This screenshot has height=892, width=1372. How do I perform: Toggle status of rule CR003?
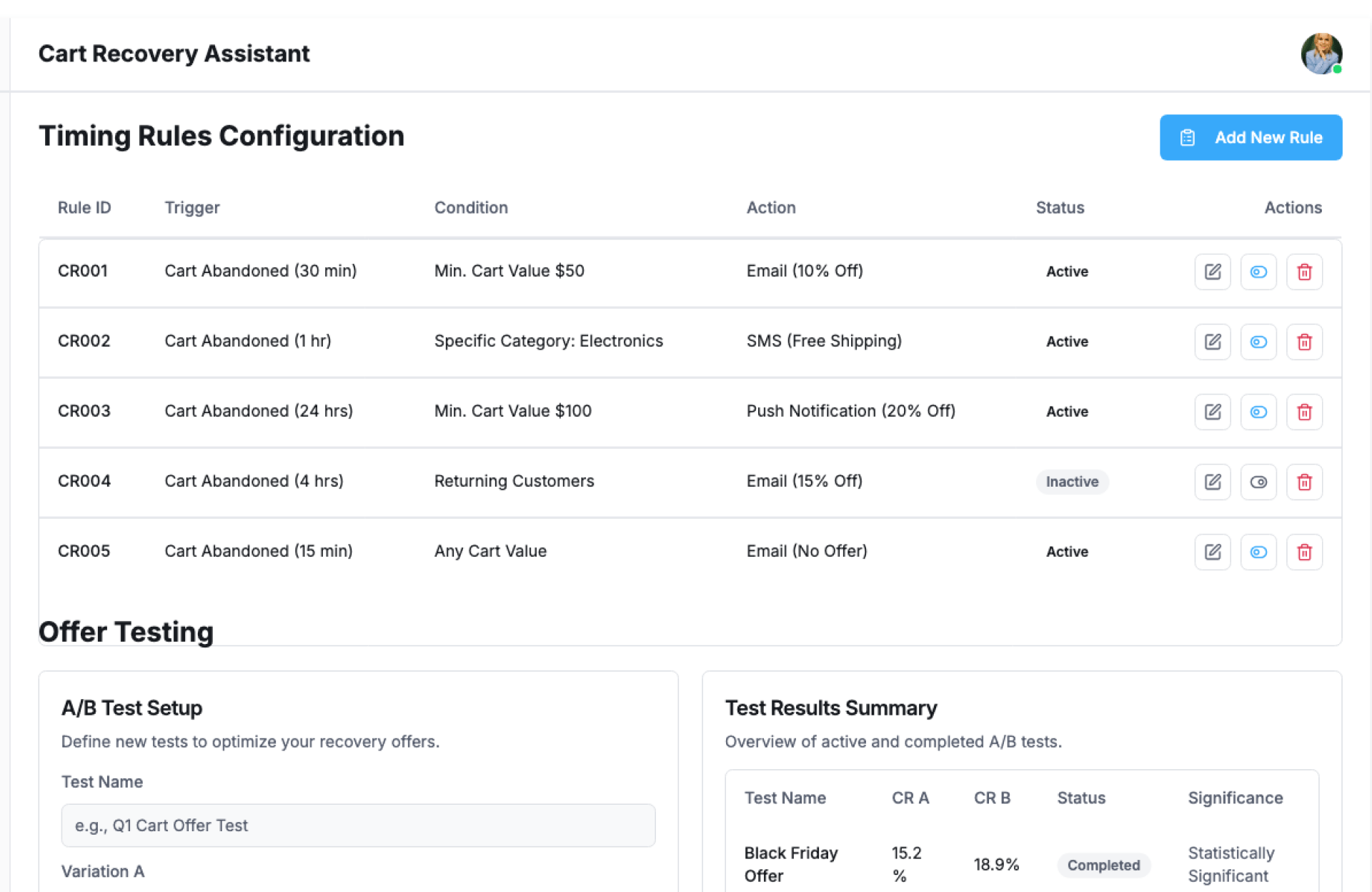[1258, 412]
